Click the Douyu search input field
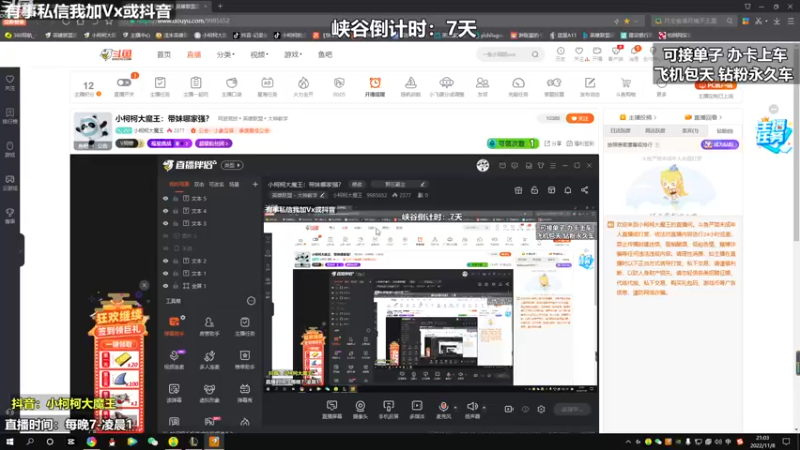The image size is (800, 450). (x=505, y=54)
